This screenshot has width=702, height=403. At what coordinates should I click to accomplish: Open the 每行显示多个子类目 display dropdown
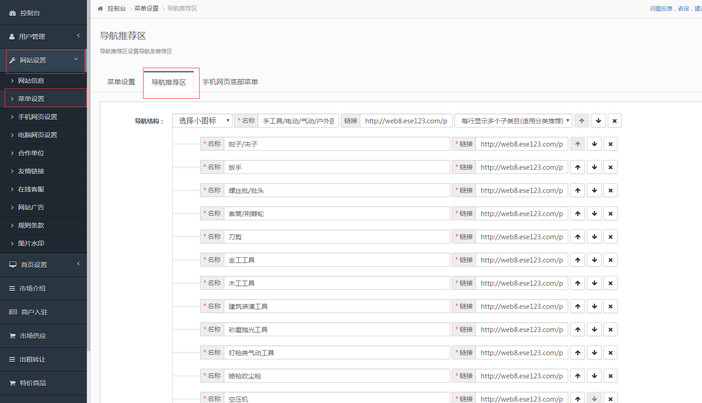coord(514,121)
